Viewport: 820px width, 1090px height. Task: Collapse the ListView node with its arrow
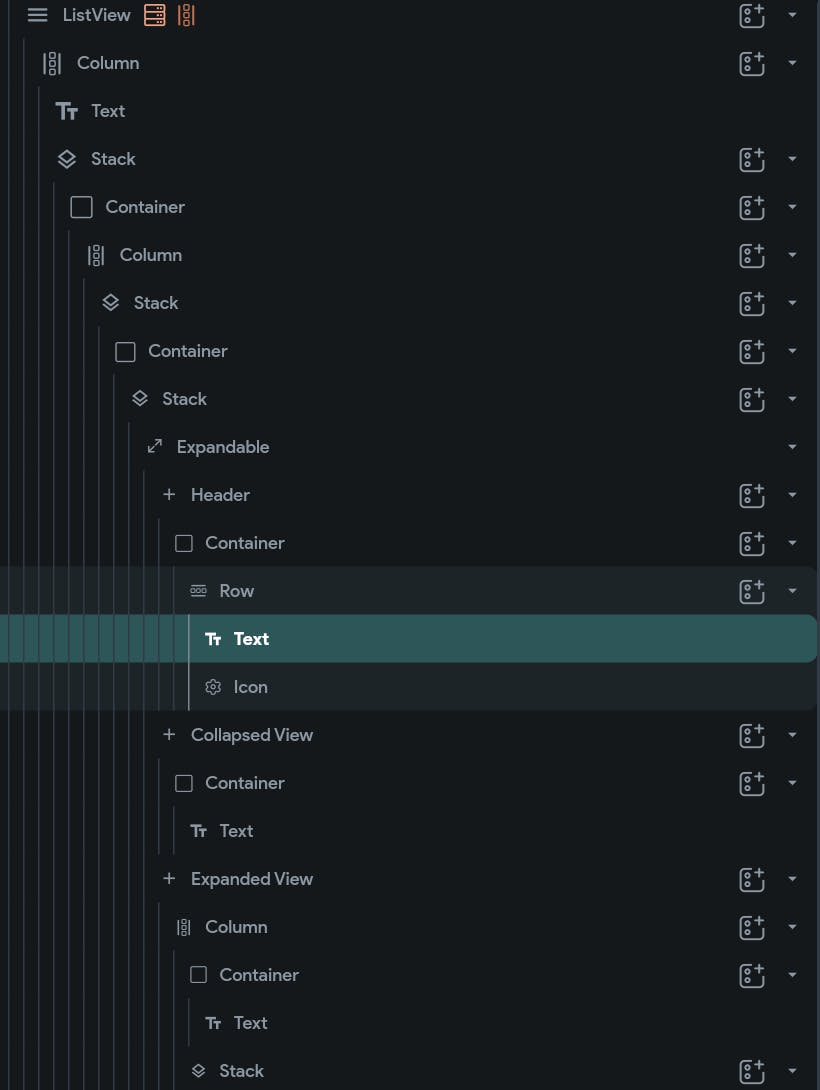(x=792, y=15)
